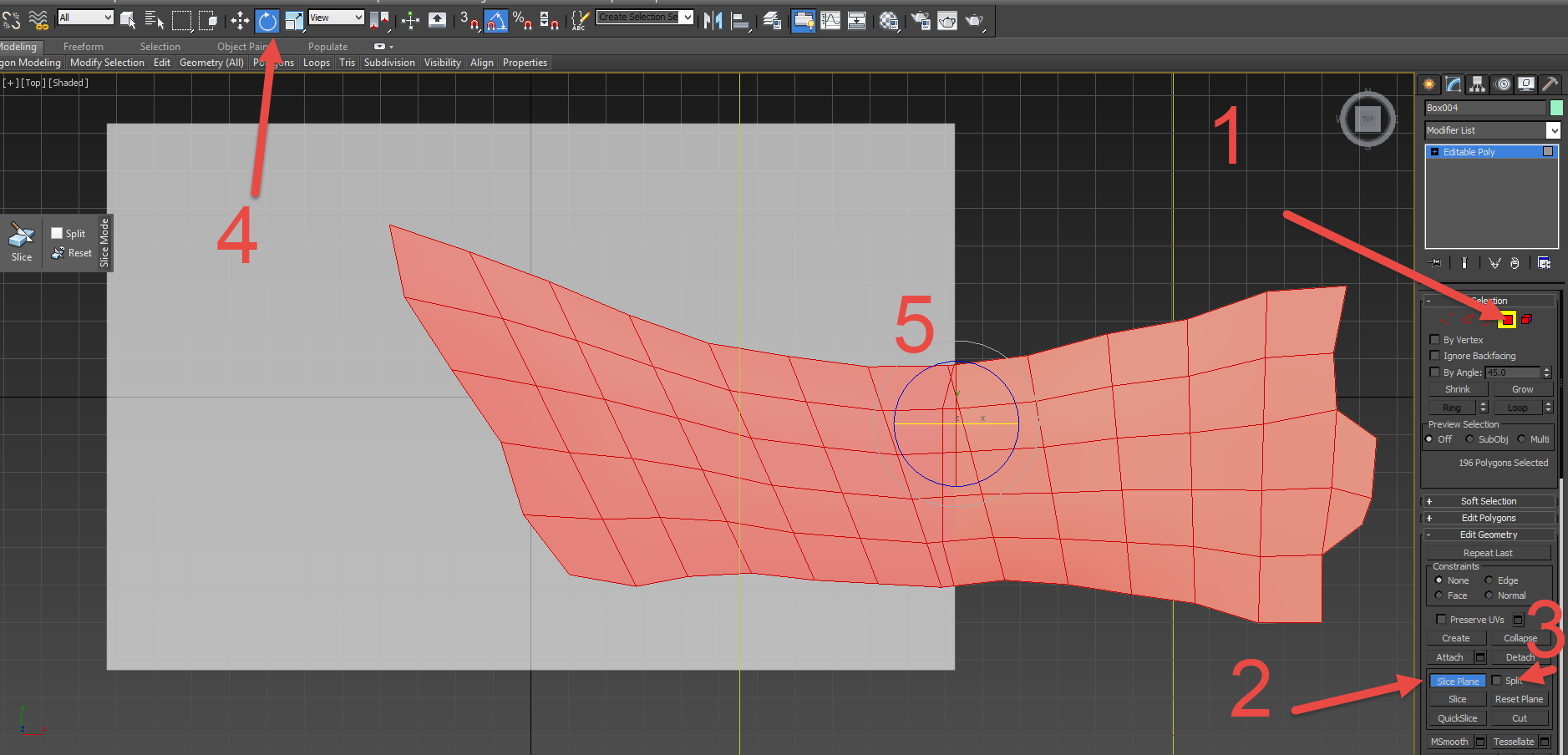Screen dimensions: 1568x755
Task: Click the Polygon sub-object mode icon
Action: 1506,320
